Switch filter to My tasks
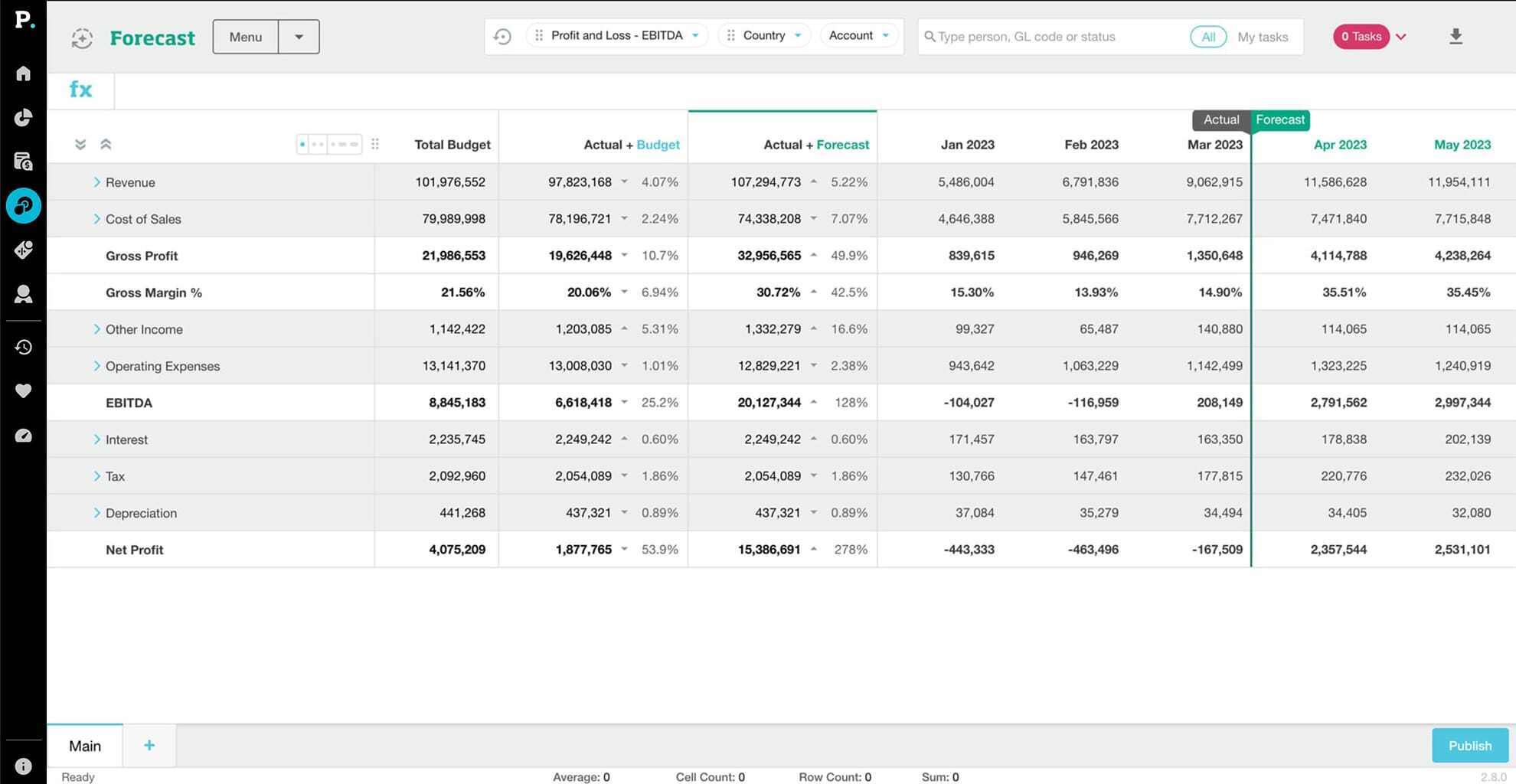The width and height of the screenshot is (1516, 784). pos(1262,37)
